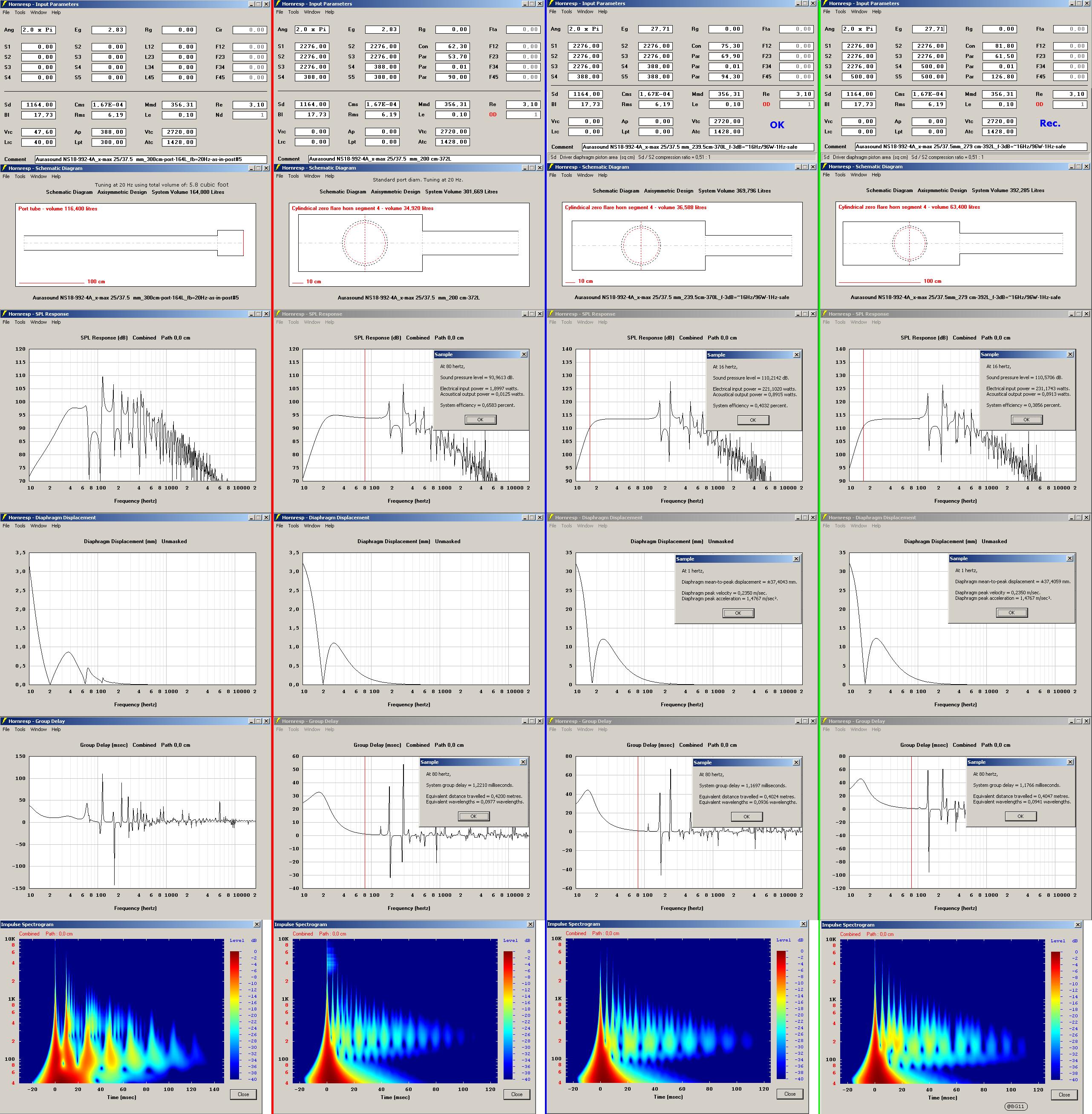Click Close button in third column Impulse Spectrogram
Screen dimensions: 1092x1114
[x=790, y=1094]
